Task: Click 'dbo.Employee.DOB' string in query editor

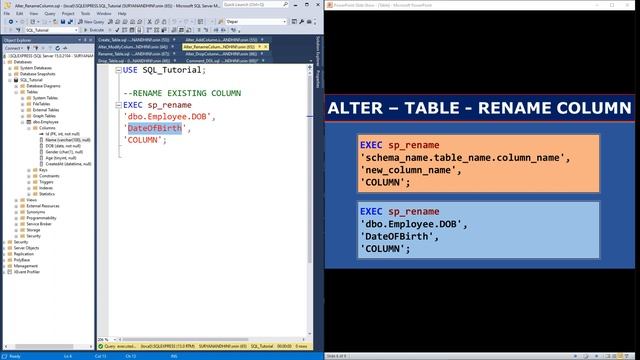Action: [167, 117]
